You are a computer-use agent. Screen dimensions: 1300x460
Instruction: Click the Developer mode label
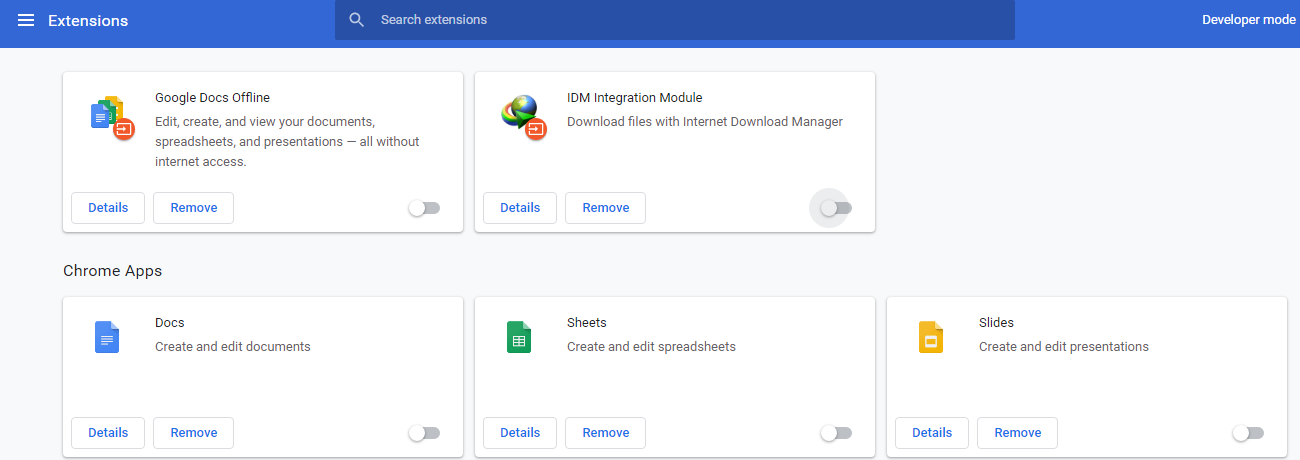pos(1248,20)
